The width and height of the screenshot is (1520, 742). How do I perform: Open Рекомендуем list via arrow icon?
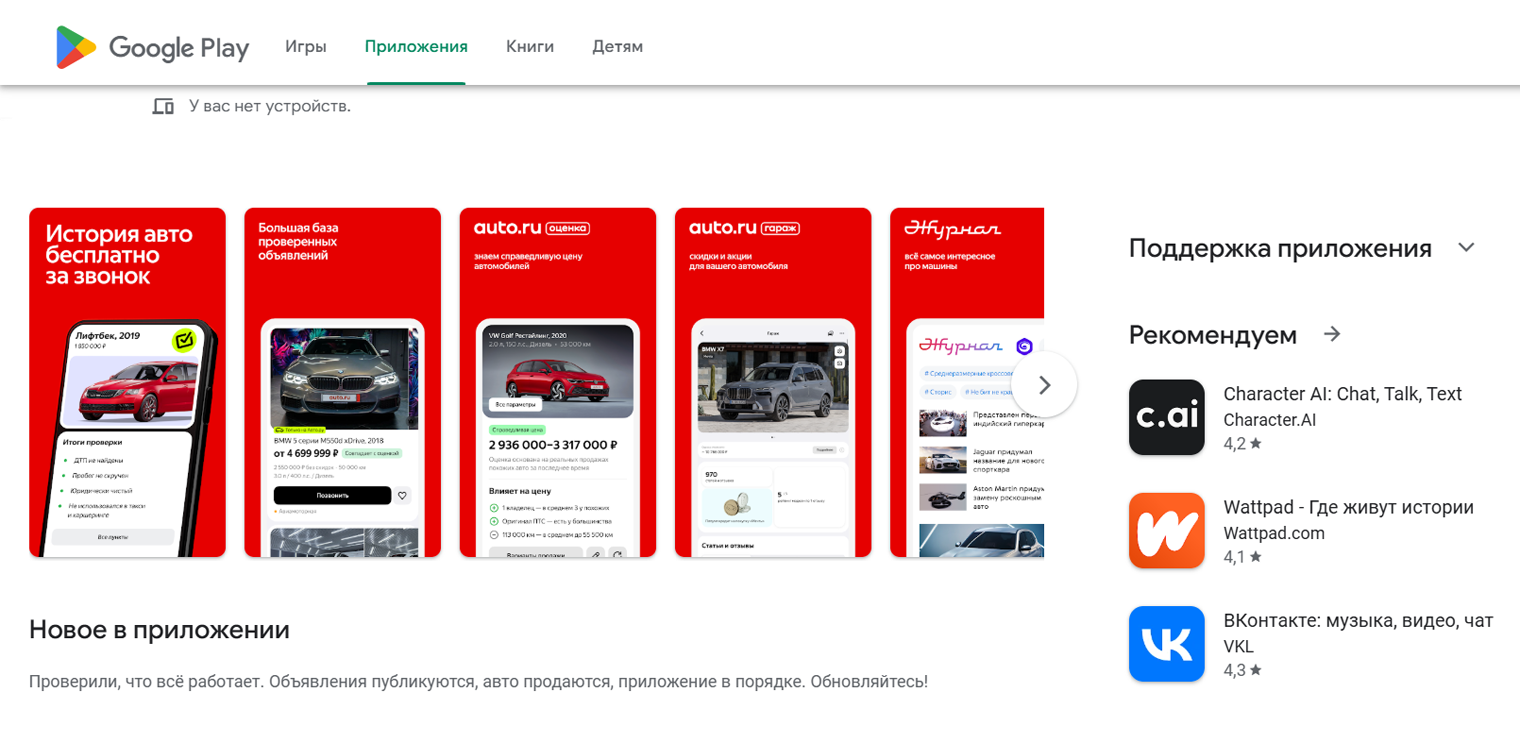(x=1332, y=334)
